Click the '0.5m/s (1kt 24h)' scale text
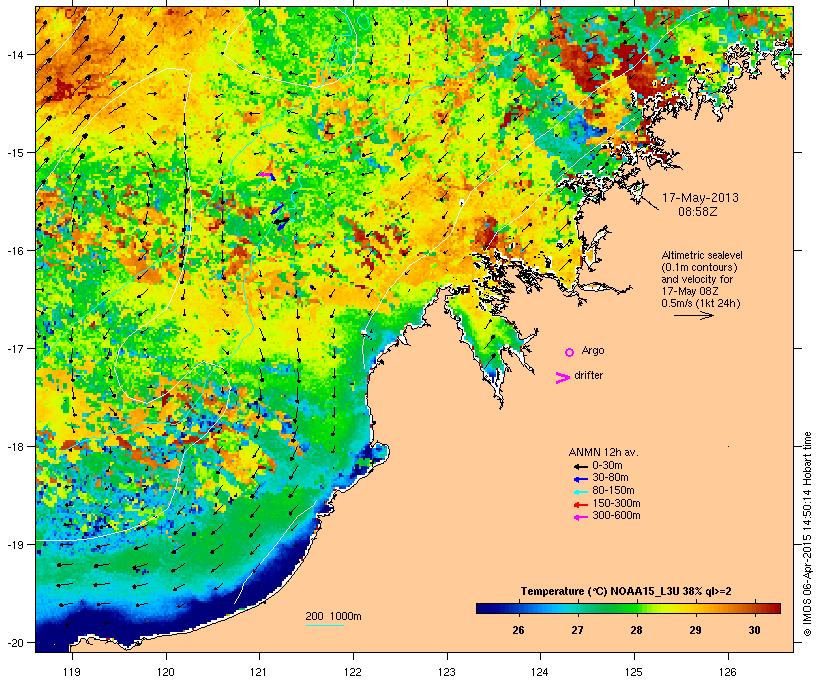820x680 pixels. (701, 303)
